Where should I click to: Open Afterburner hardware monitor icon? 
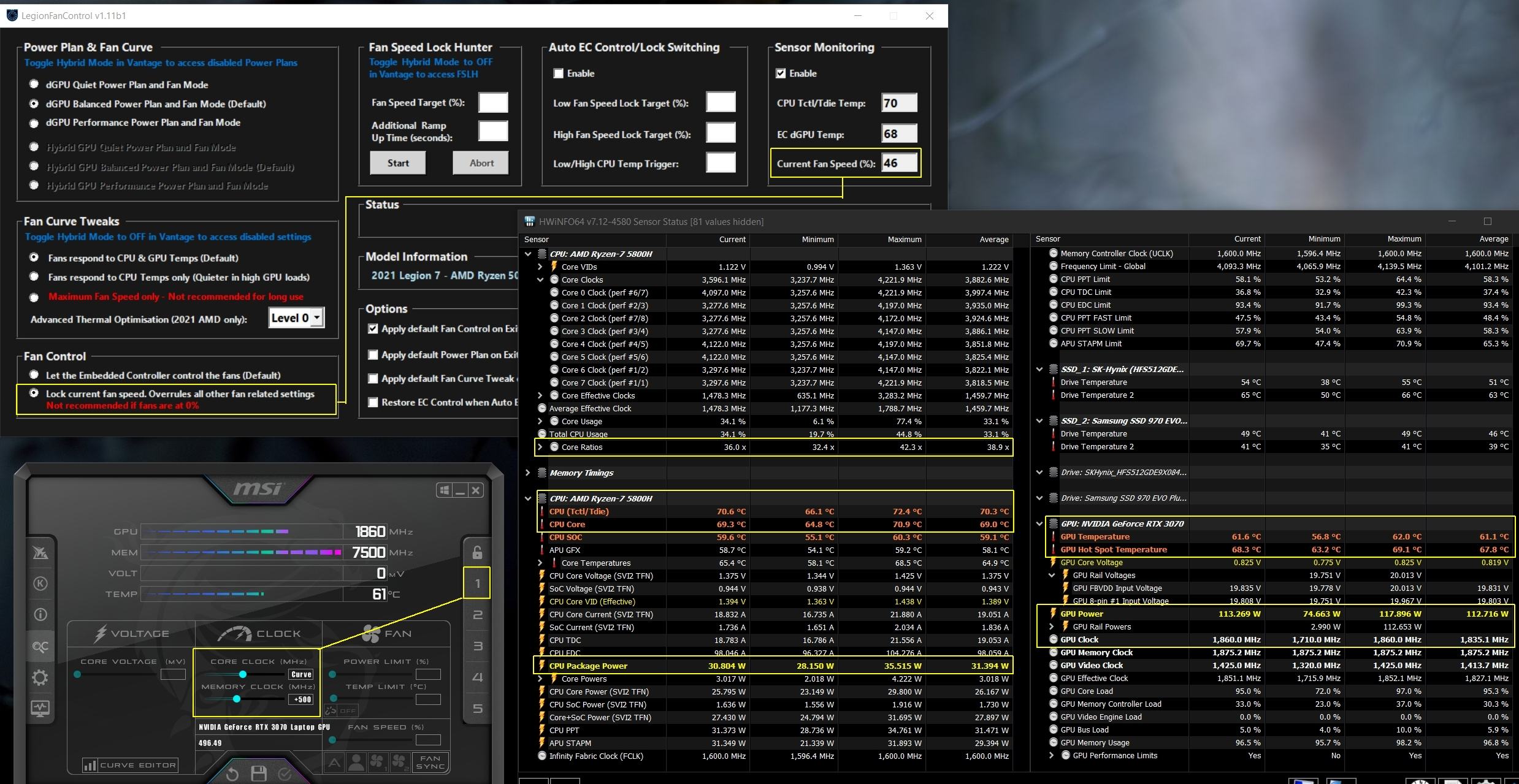click(x=40, y=708)
